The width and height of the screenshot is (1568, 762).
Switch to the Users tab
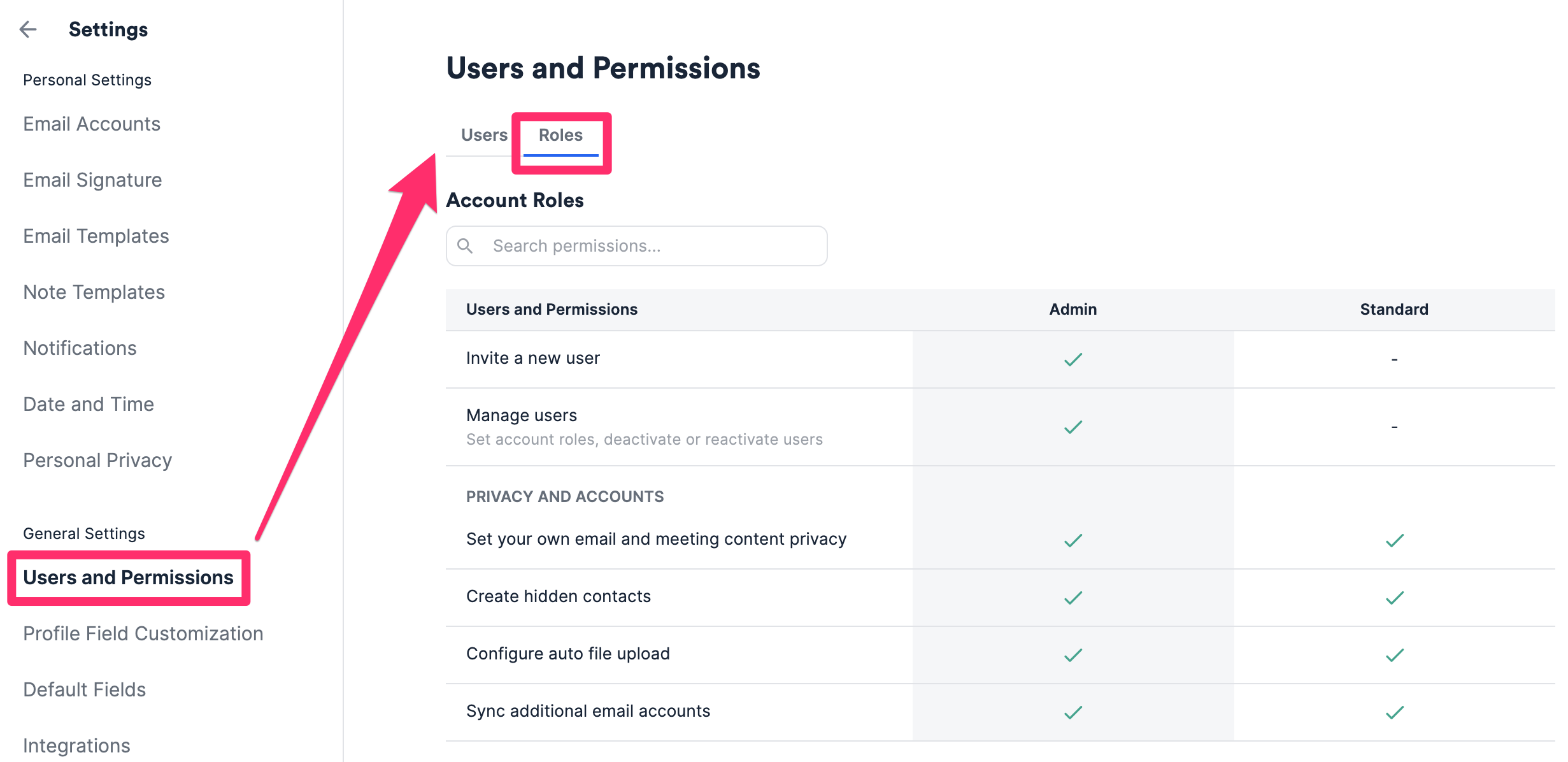[x=483, y=134]
